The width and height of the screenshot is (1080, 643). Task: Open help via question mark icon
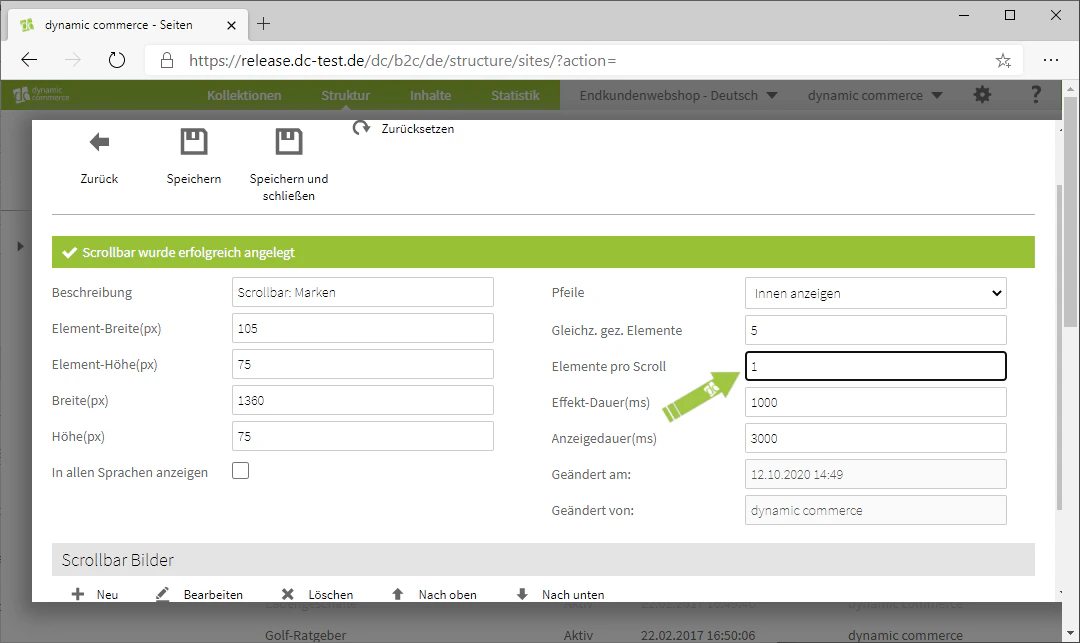coord(1035,95)
